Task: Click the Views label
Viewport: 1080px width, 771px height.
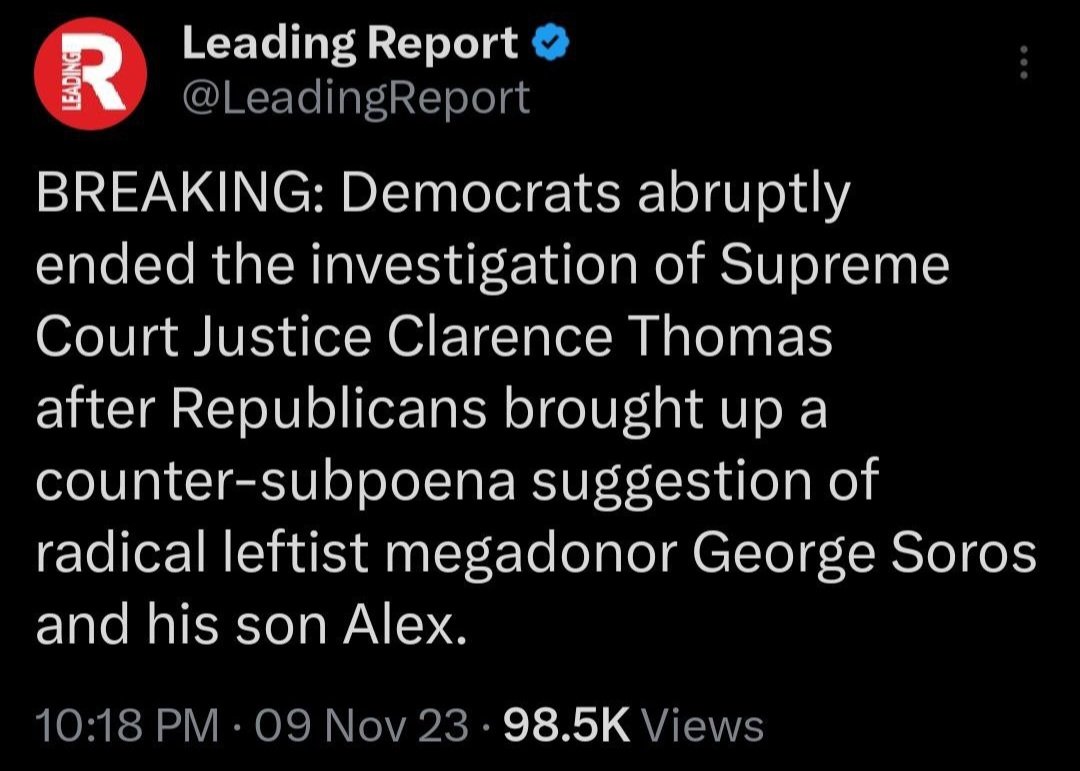Action: [702, 725]
